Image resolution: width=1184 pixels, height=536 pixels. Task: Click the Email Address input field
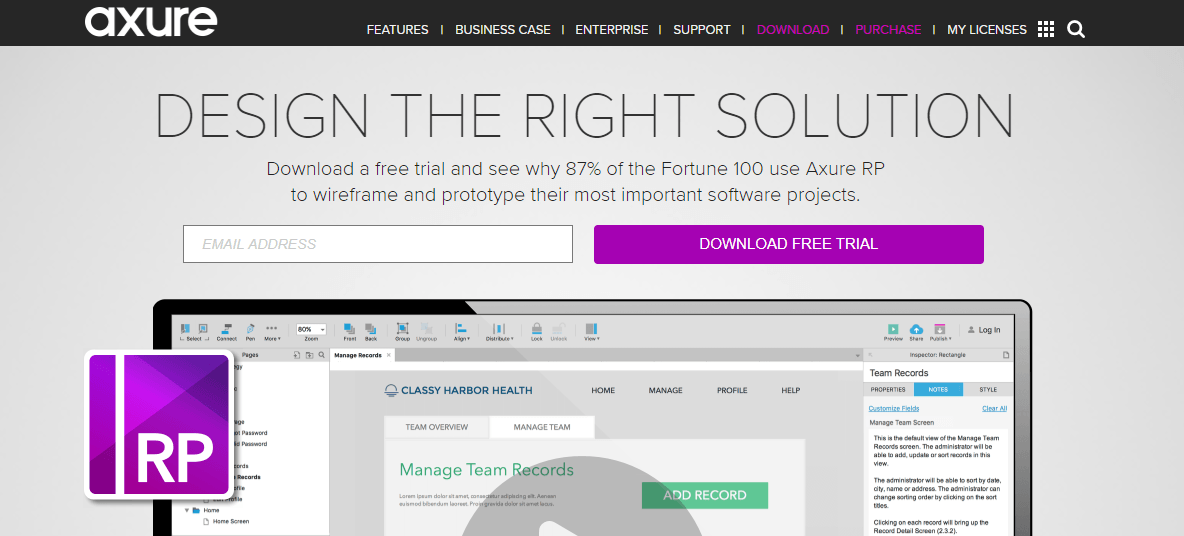tap(377, 244)
